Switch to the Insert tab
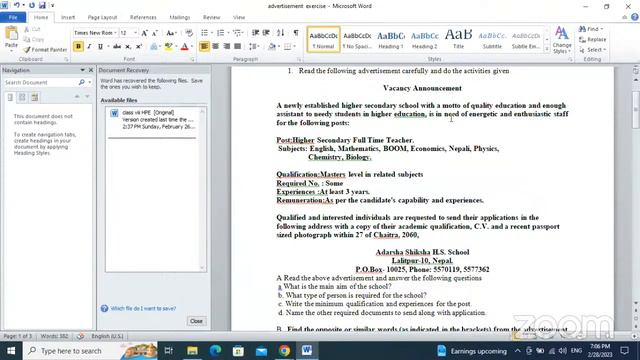The width and height of the screenshot is (640, 360). [x=68, y=17]
